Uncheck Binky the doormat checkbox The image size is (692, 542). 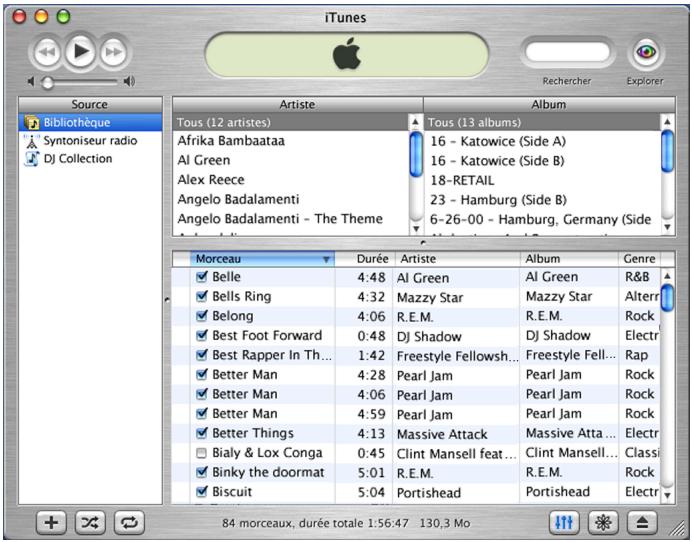201,472
